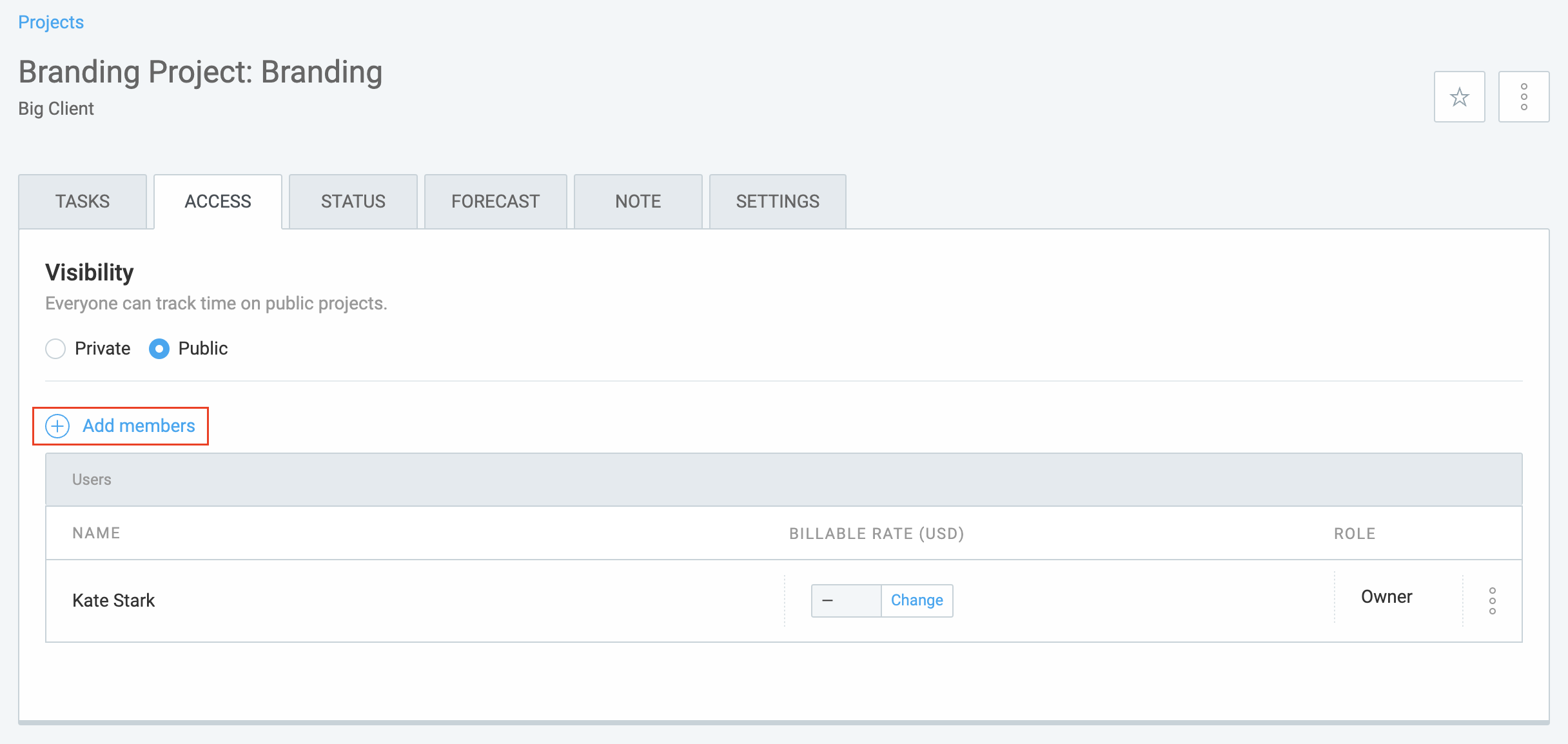
Task: Click the plus icon beside Add members
Action: 57,426
